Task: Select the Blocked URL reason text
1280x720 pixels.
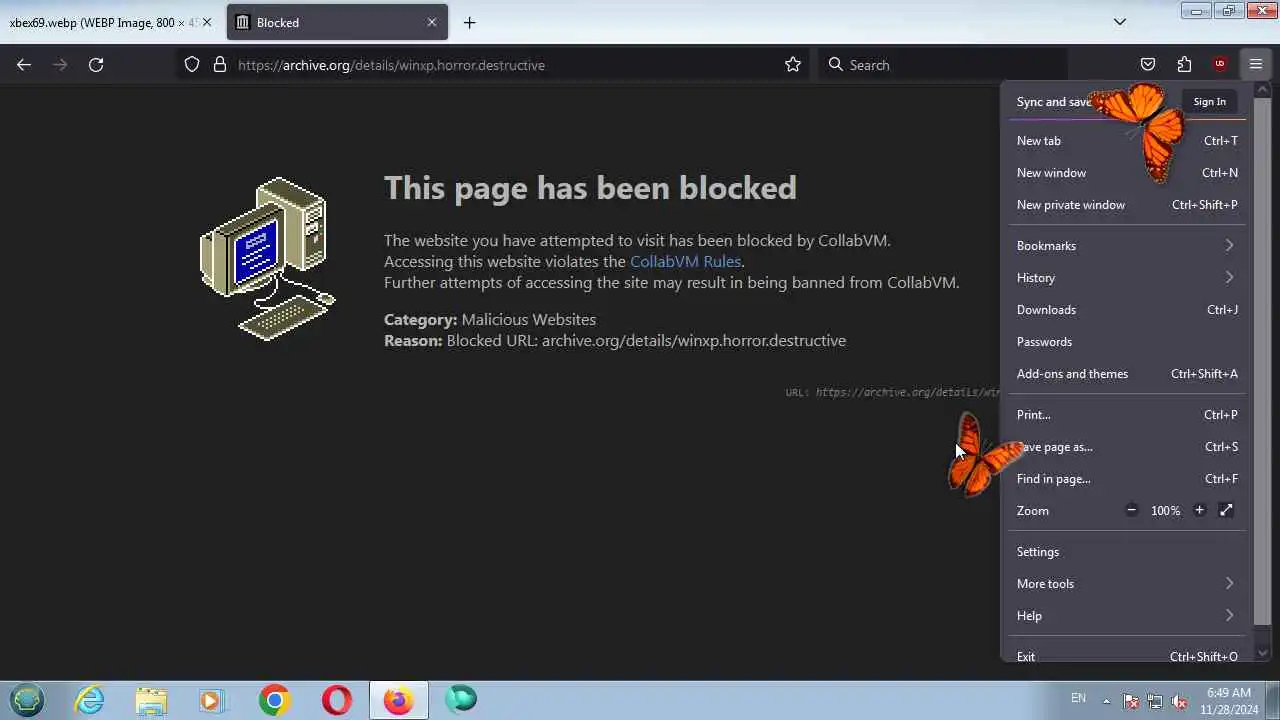Action: pos(646,341)
